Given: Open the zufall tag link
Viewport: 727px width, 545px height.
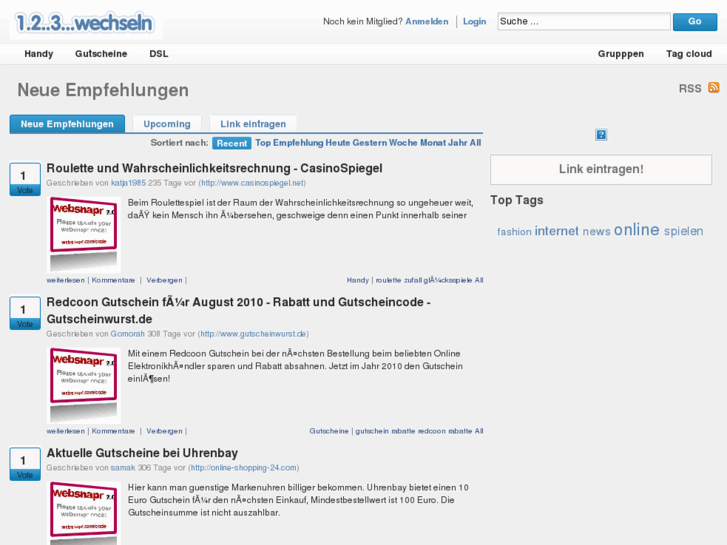Looking at the screenshot, I should [413, 280].
